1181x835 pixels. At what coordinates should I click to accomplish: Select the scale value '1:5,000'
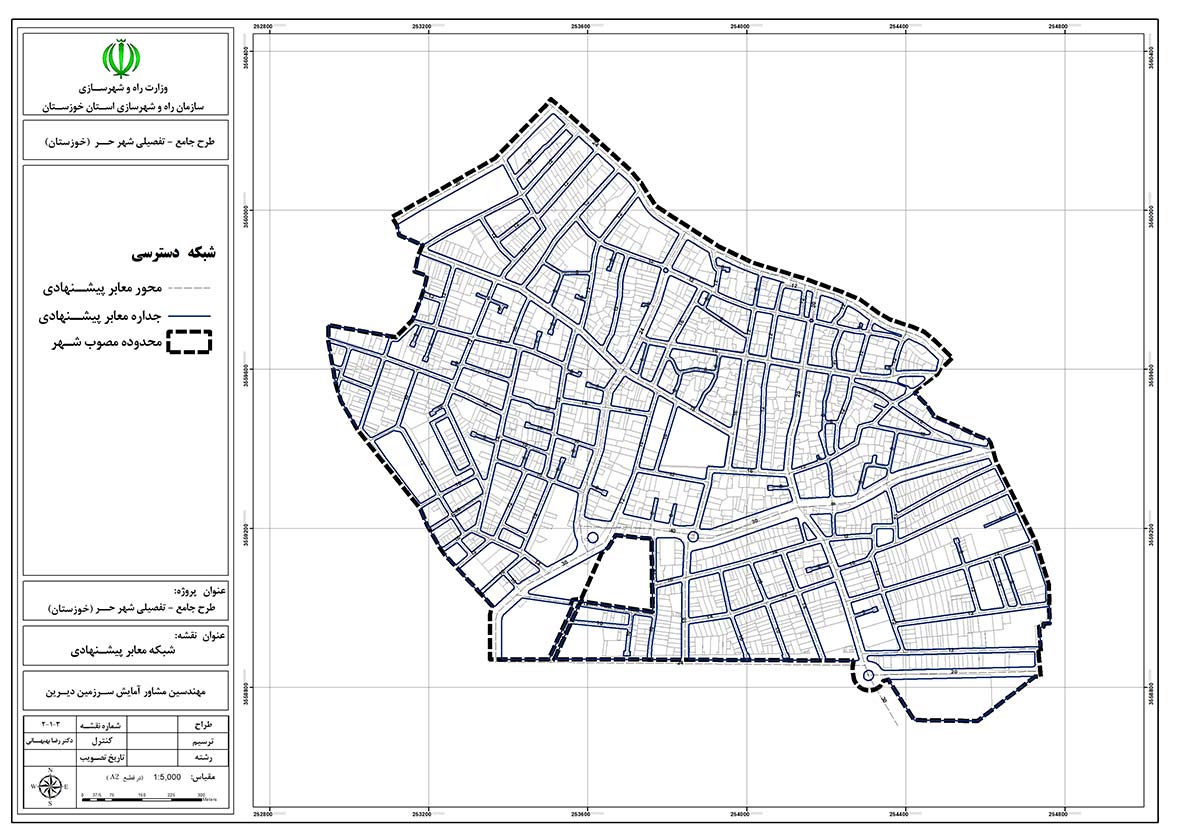[167, 777]
